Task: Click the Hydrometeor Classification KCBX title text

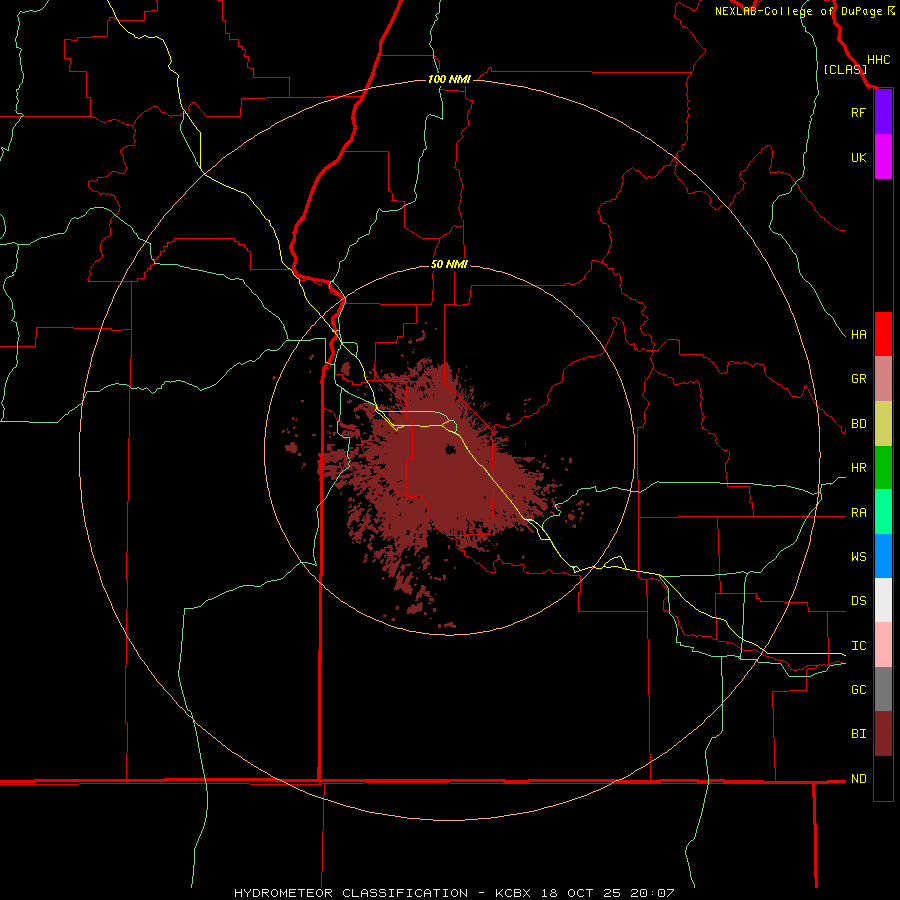Action: pos(454,893)
